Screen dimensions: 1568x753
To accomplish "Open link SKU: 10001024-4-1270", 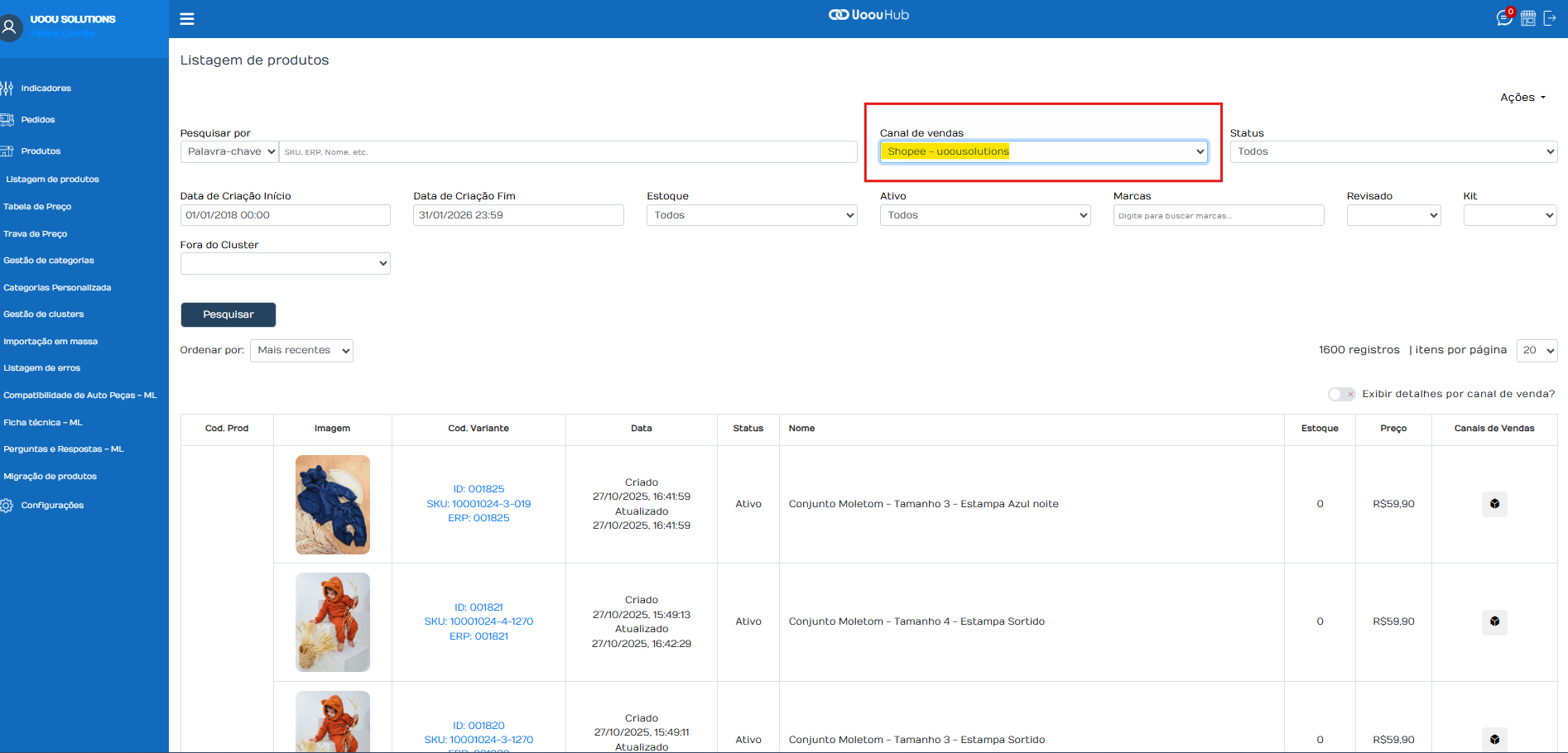I will click(x=479, y=621).
